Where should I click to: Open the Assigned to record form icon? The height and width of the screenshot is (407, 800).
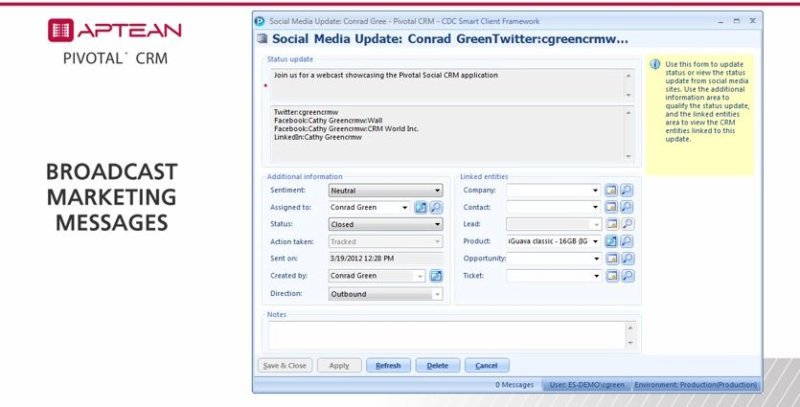(x=420, y=207)
